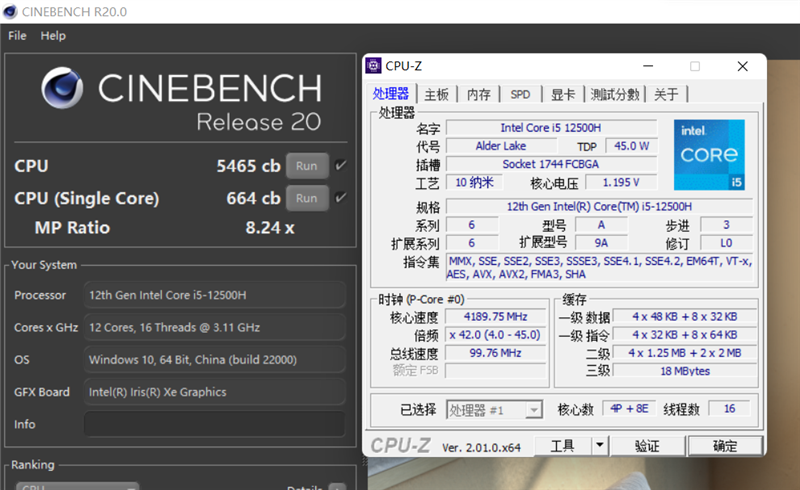Click the 确定 button

pos(725,446)
